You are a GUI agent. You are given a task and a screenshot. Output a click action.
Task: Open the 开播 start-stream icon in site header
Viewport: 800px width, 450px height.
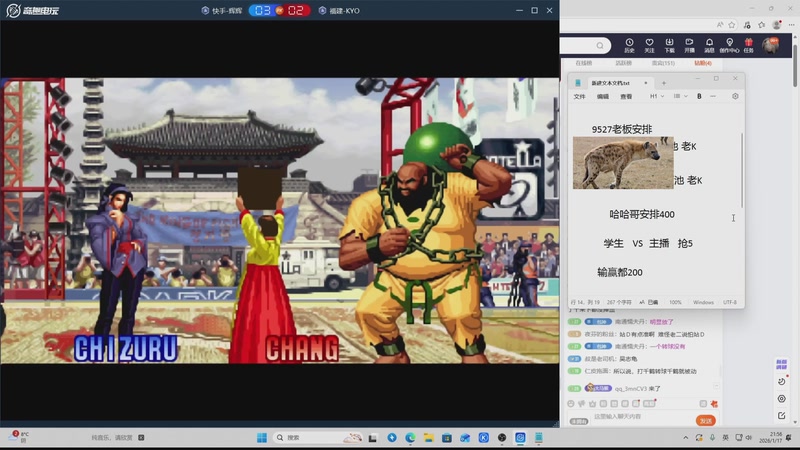[689, 45]
